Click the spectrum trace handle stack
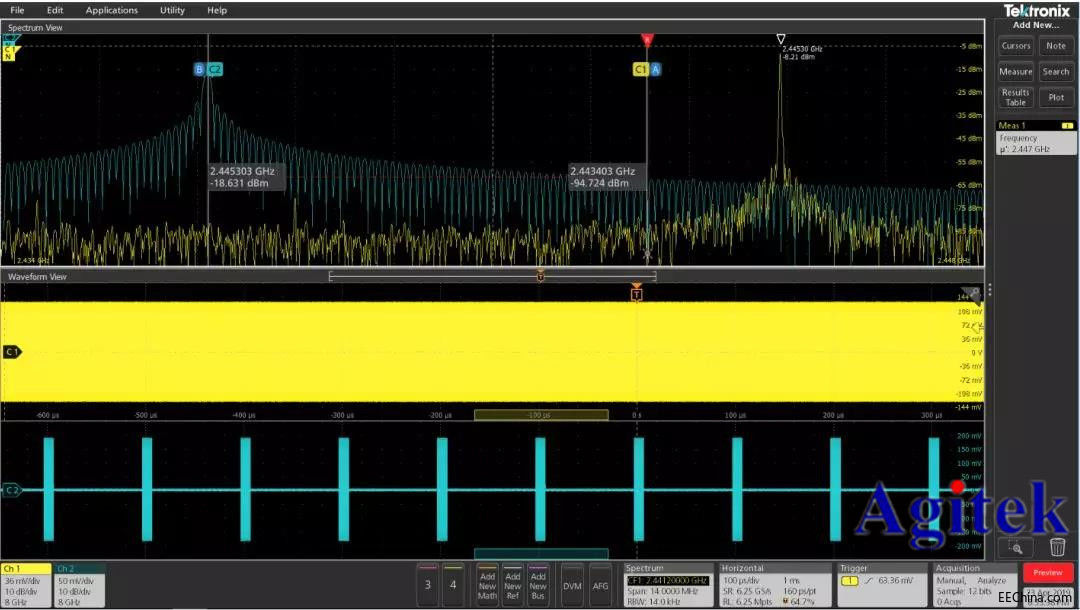This screenshot has width=1080, height=610. click(x=10, y=50)
